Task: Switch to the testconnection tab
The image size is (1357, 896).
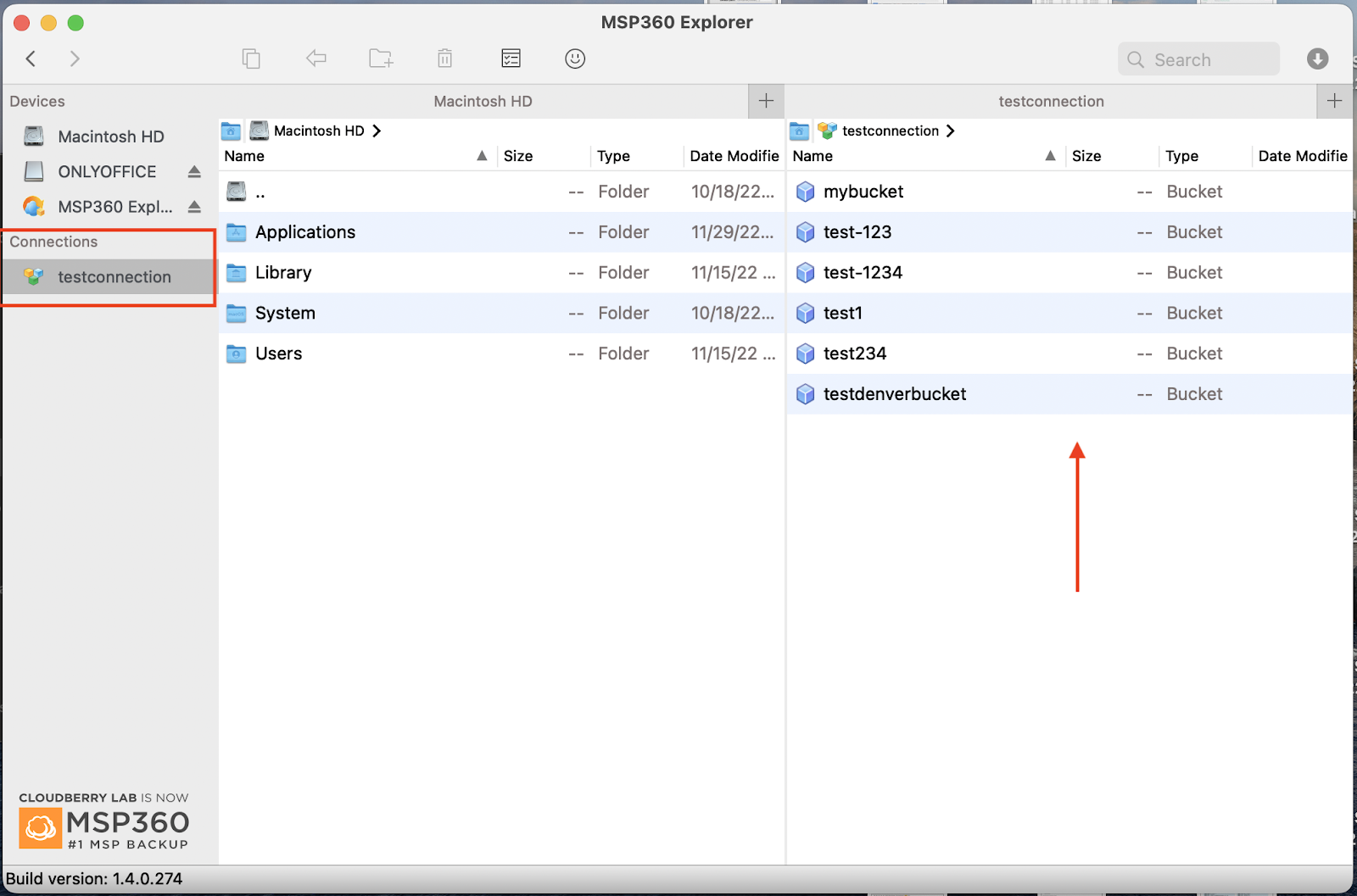Action: click(x=1051, y=101)
